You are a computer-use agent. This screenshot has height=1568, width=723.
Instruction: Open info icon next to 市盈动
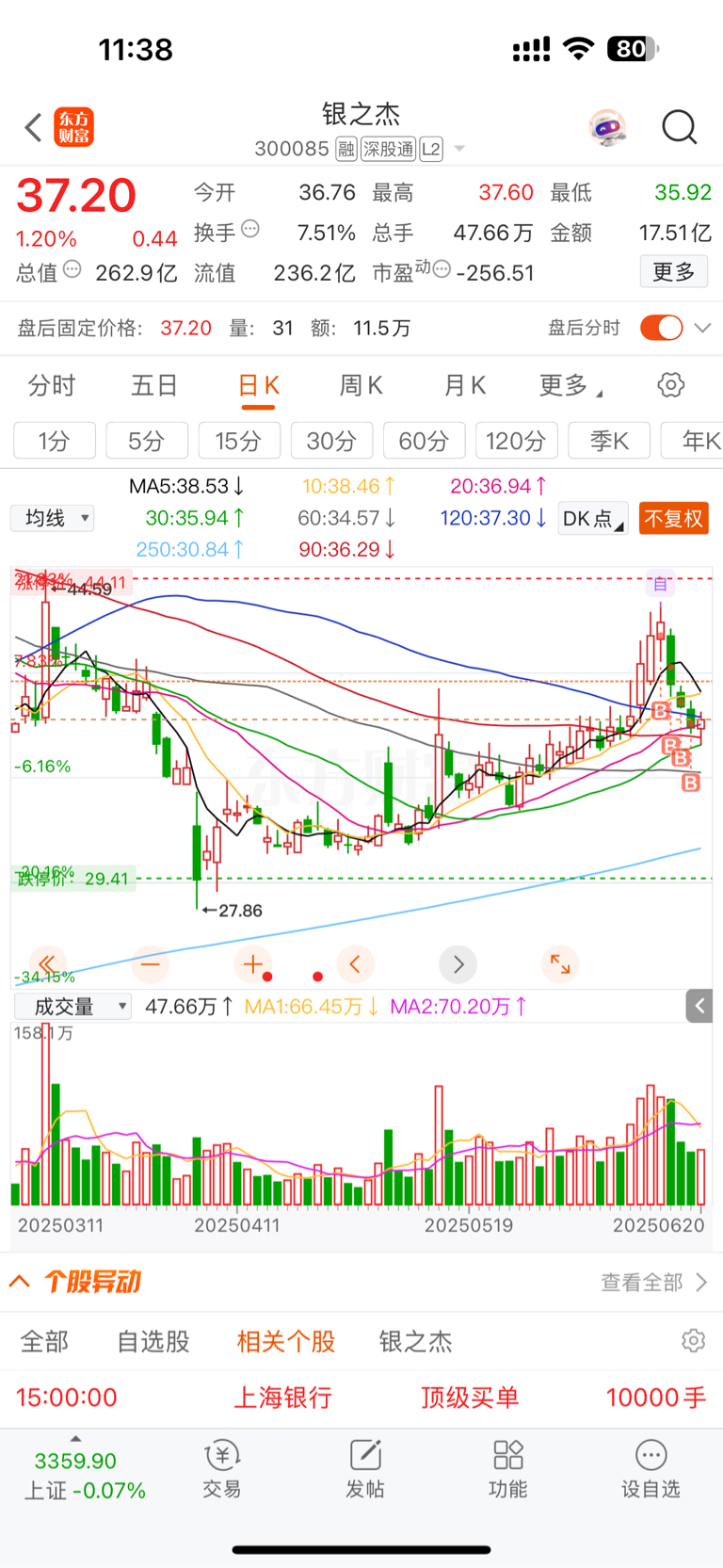point(442,270)
